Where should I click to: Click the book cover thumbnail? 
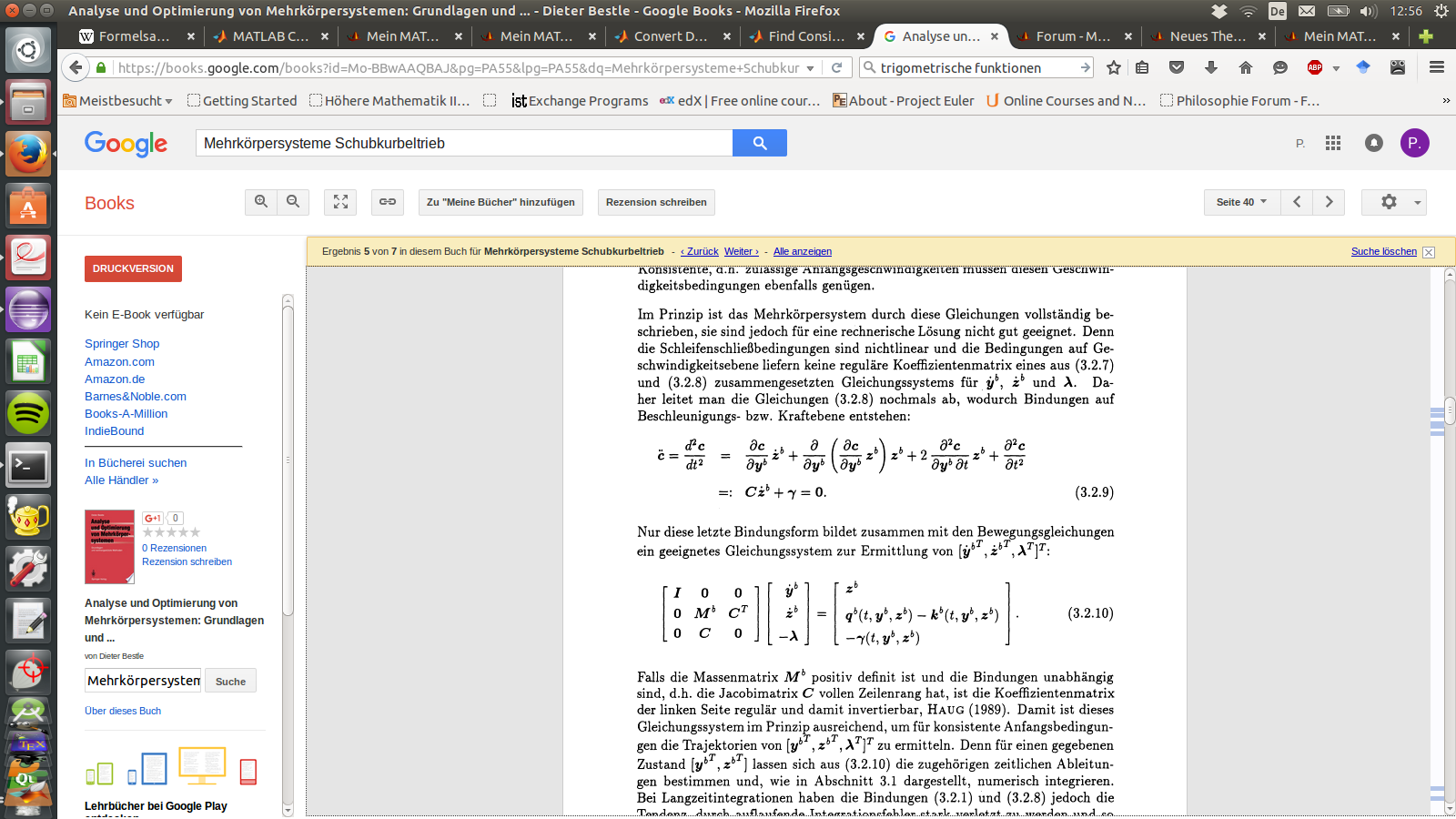tap(109, 547)
